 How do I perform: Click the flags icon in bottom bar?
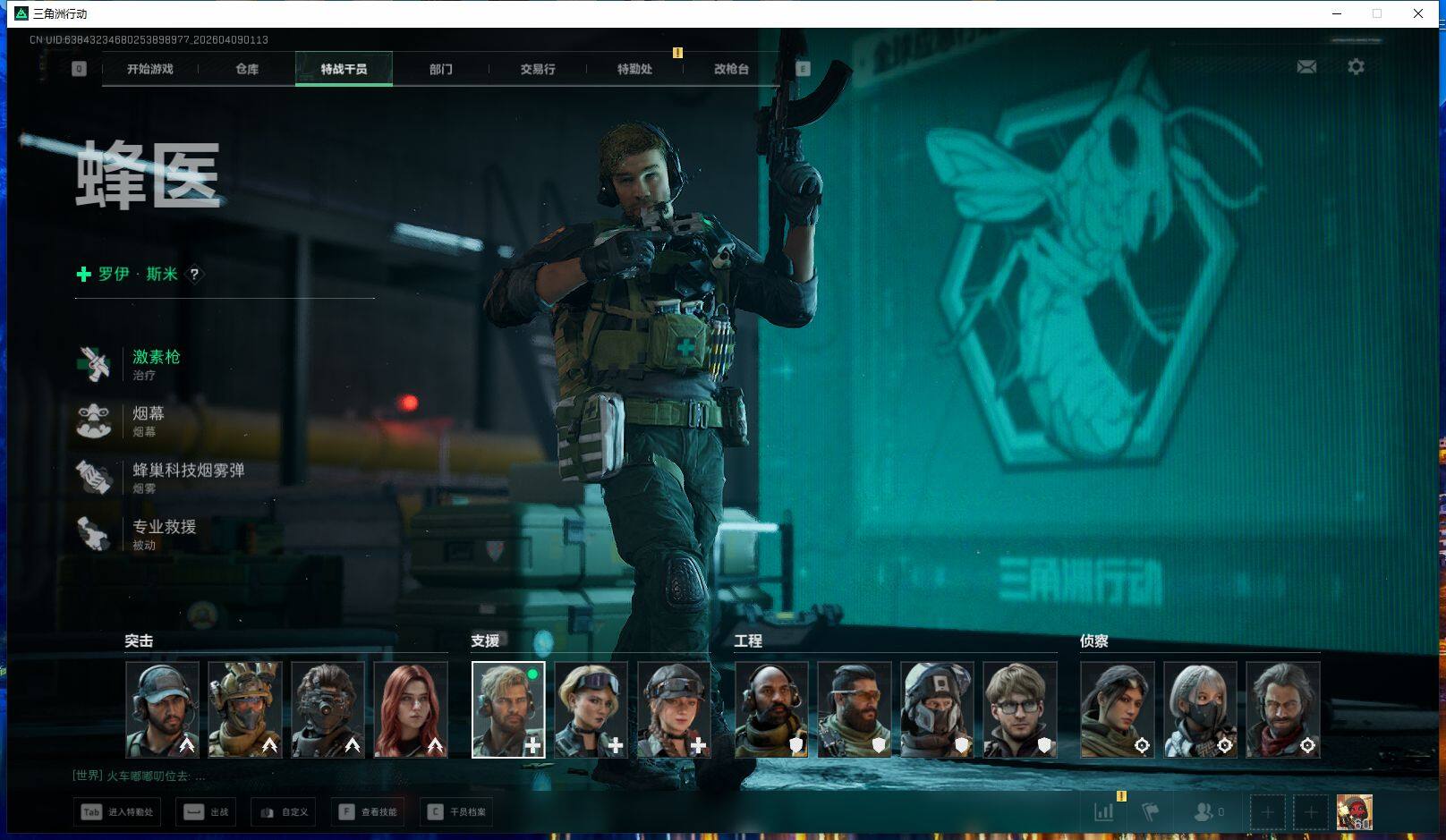[x=1151, y=811]
